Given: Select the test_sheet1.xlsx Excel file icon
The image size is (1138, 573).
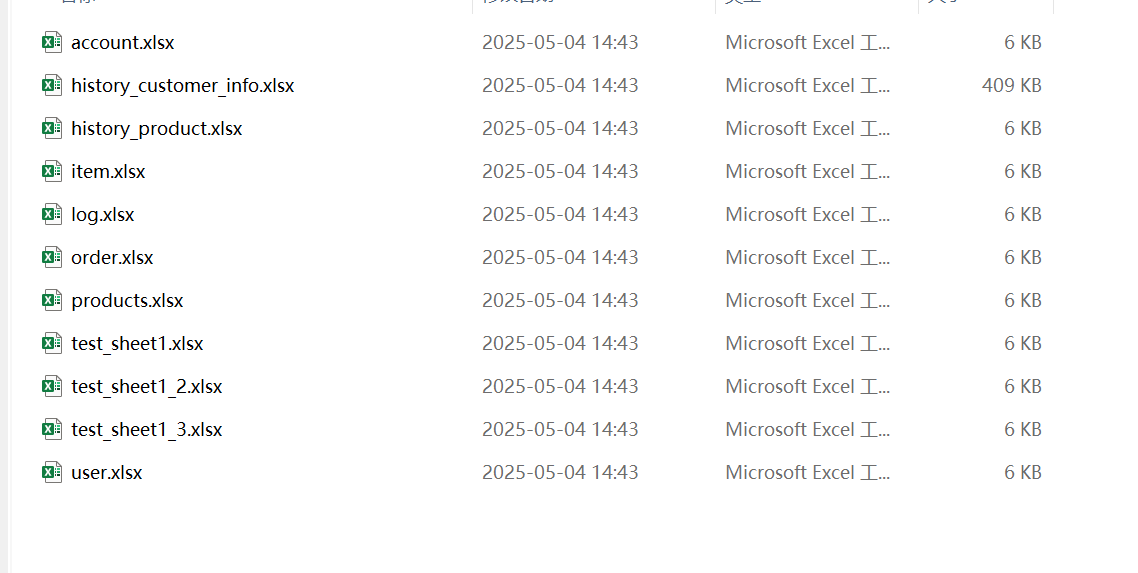Looking at the screenshot, I should 52,343.
